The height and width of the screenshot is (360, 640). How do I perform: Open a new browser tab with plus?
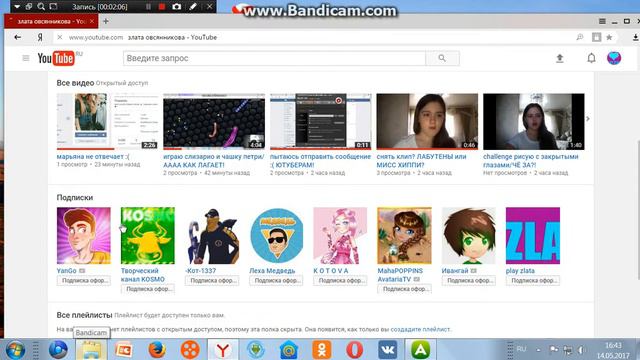[106, 21]
